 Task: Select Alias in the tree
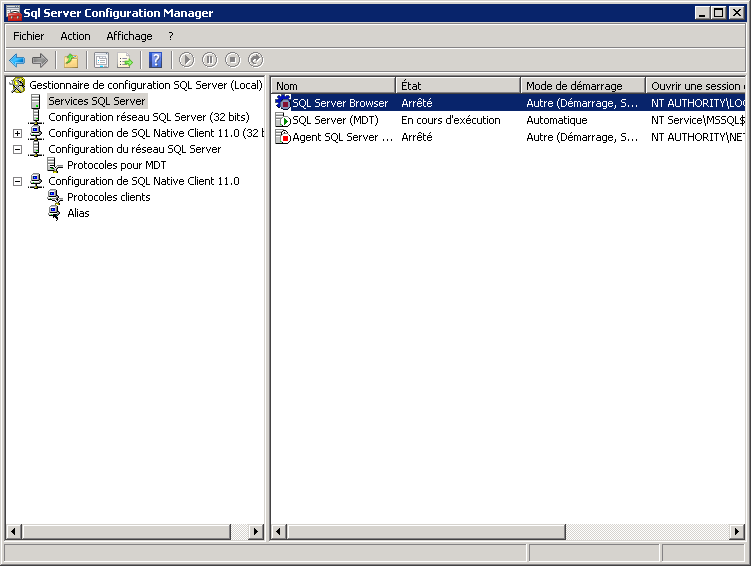[x=78, y=213]
